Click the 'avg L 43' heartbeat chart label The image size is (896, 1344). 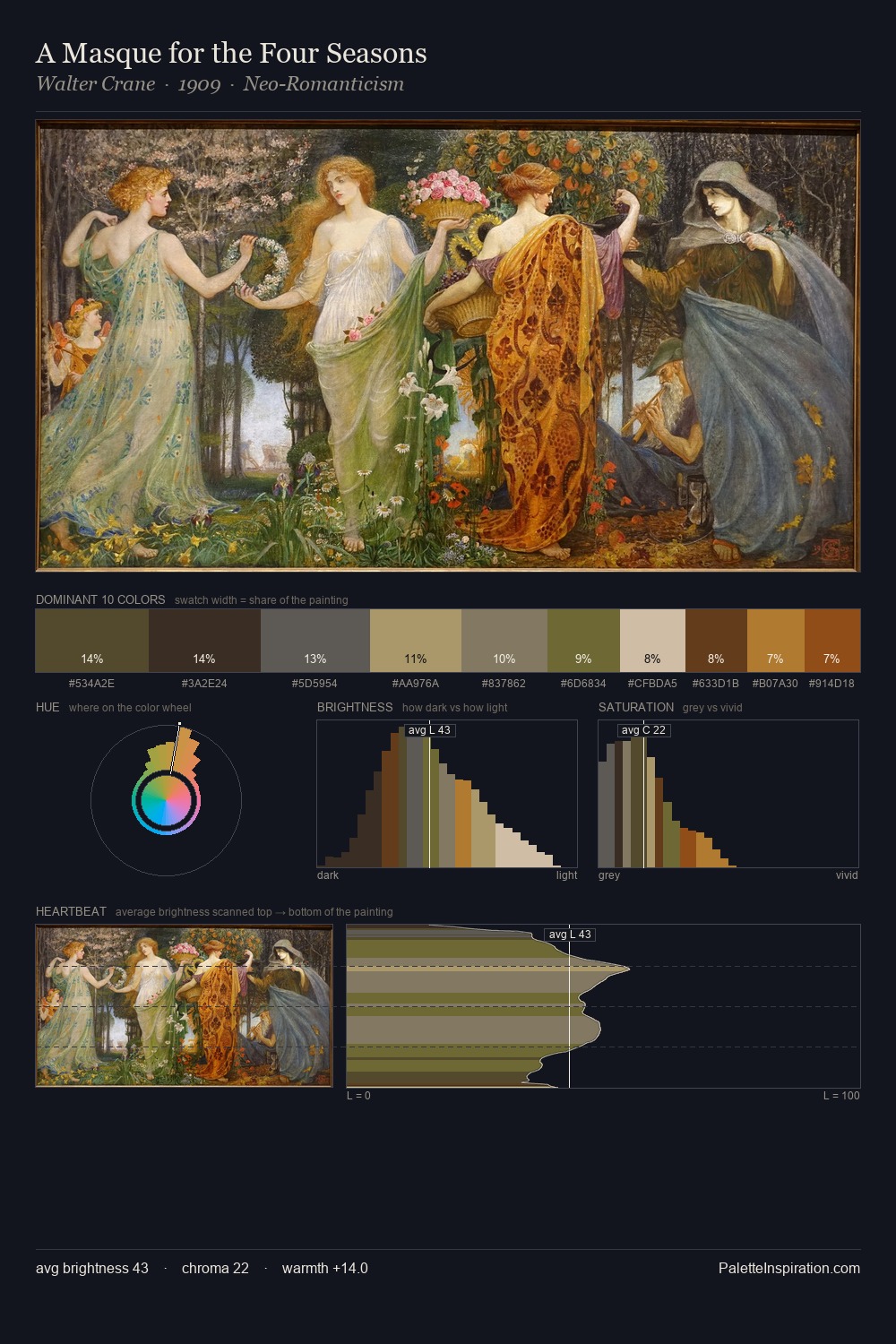point(570,935)
